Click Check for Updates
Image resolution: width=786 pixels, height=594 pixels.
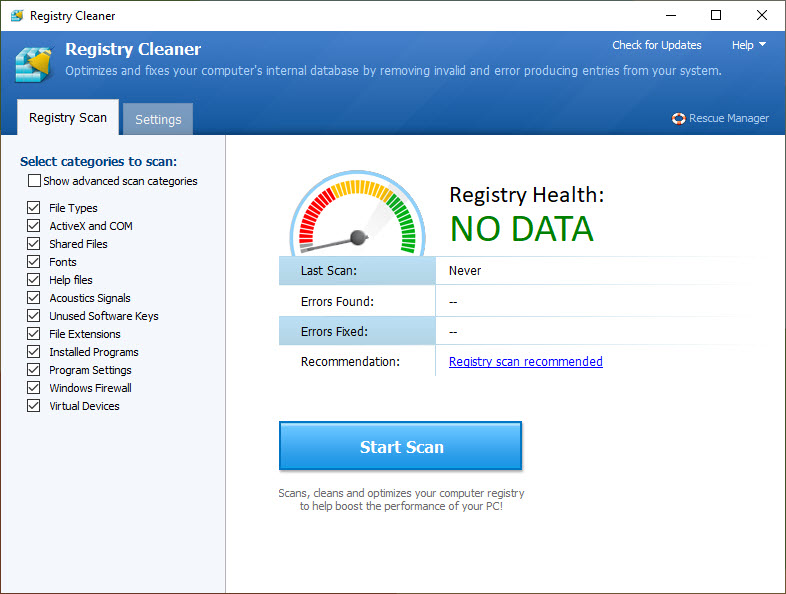tap(657, 45)
